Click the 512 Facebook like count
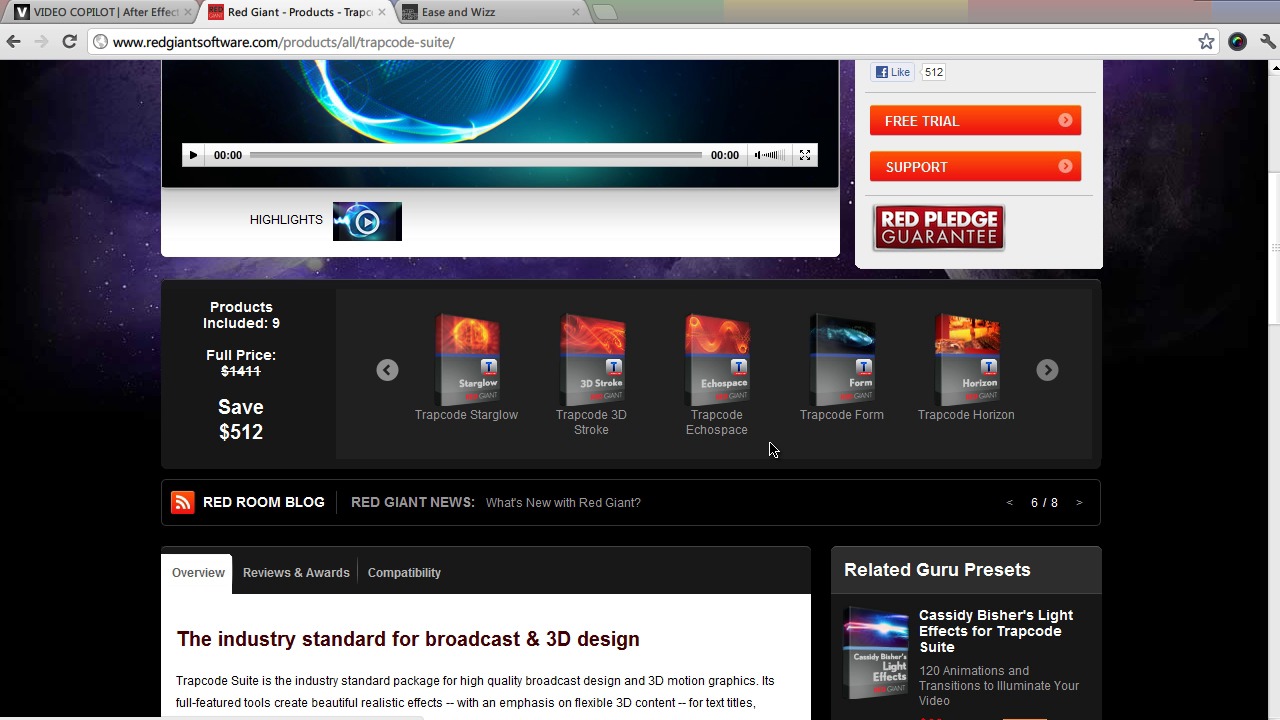This screenshot has height=720, width=1280. tap(933, 72)
